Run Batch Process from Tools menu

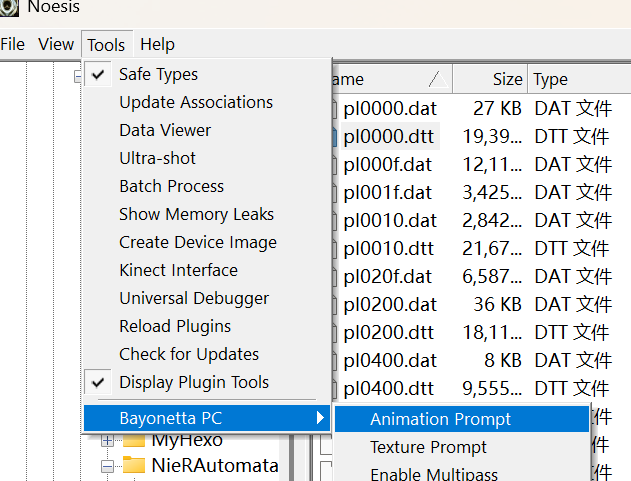pyautogui.click(x=171, y=186)
